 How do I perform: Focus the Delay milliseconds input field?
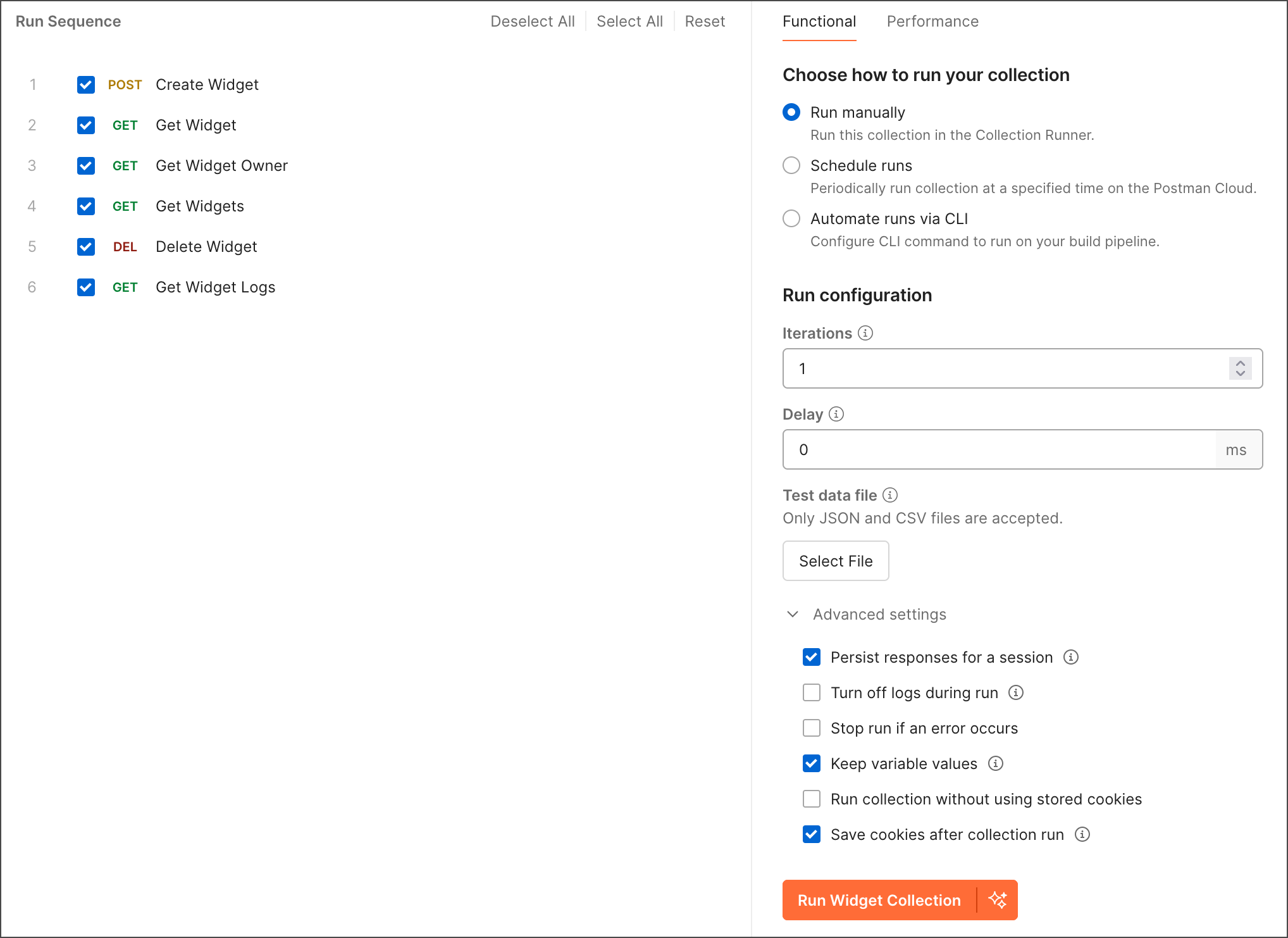998,449
